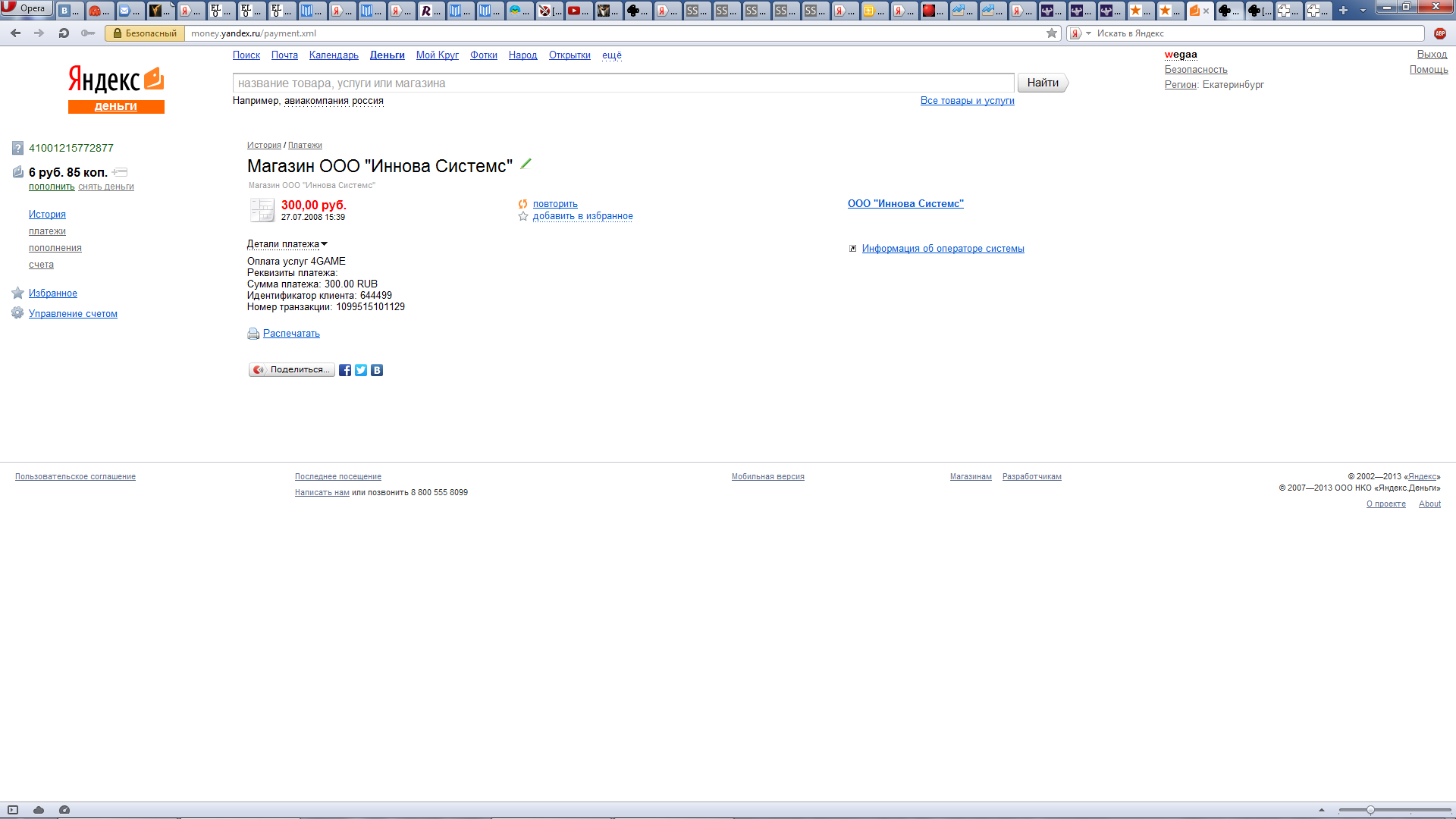
Task: Open 'Мой Круг' in the top navigation
Action: [438, 55]
